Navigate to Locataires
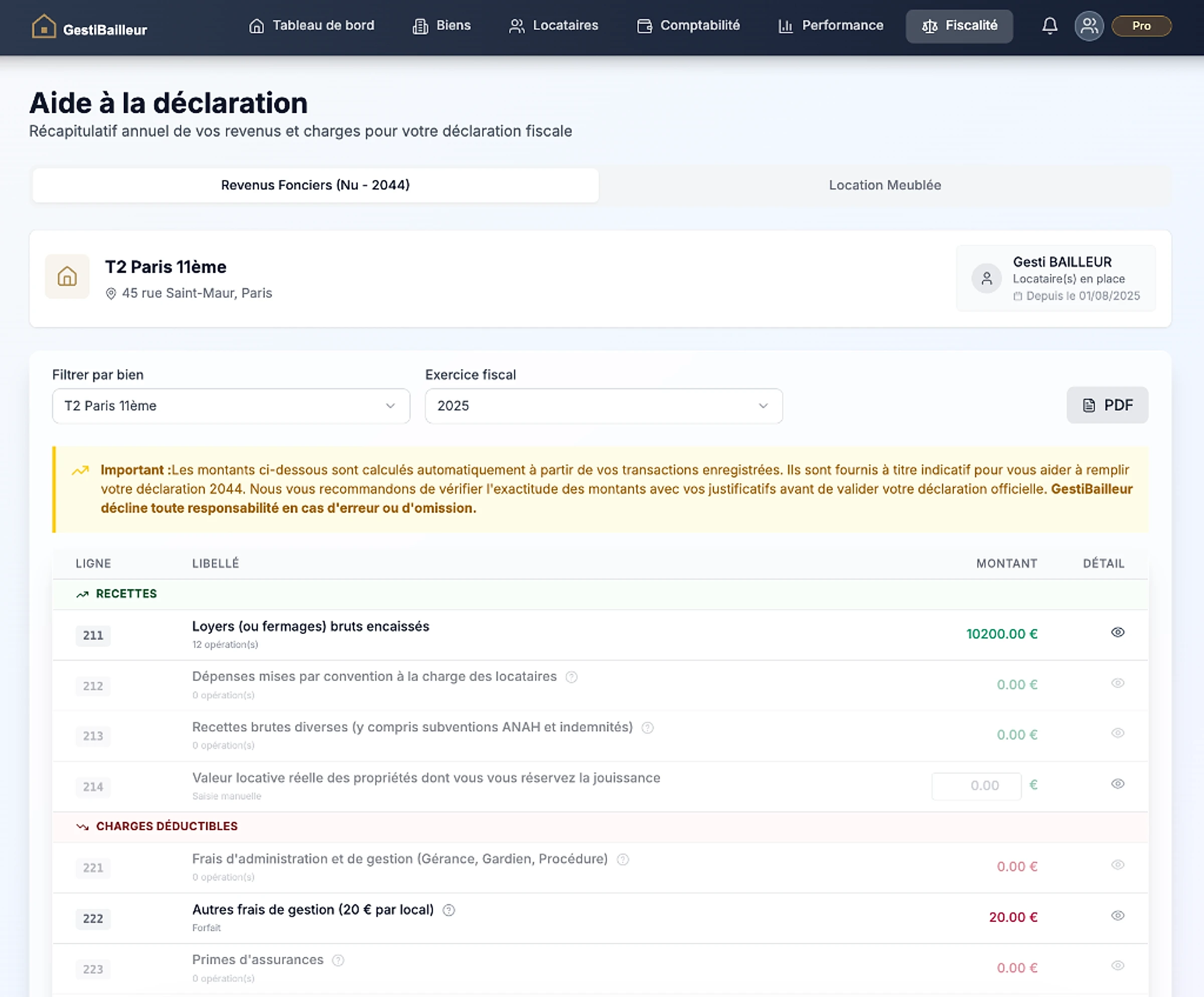The height and width of the screenshot is (997, 1204). (553, 26)
